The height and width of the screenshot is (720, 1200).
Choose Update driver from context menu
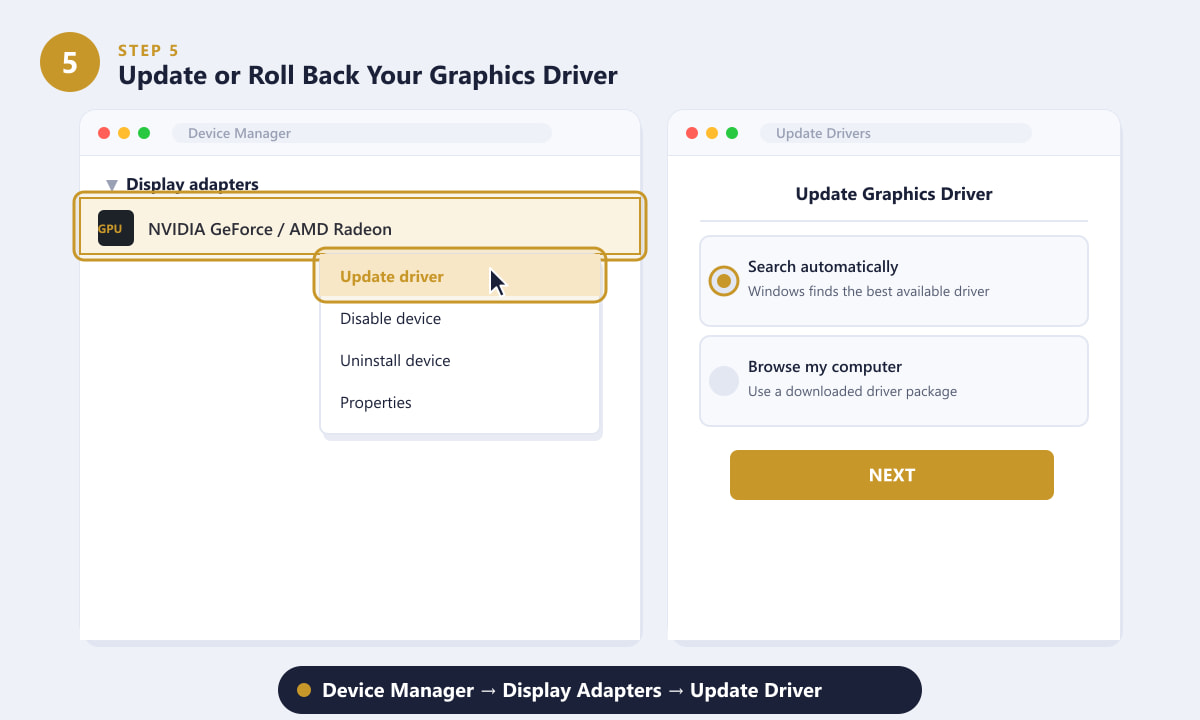point(460,276)
